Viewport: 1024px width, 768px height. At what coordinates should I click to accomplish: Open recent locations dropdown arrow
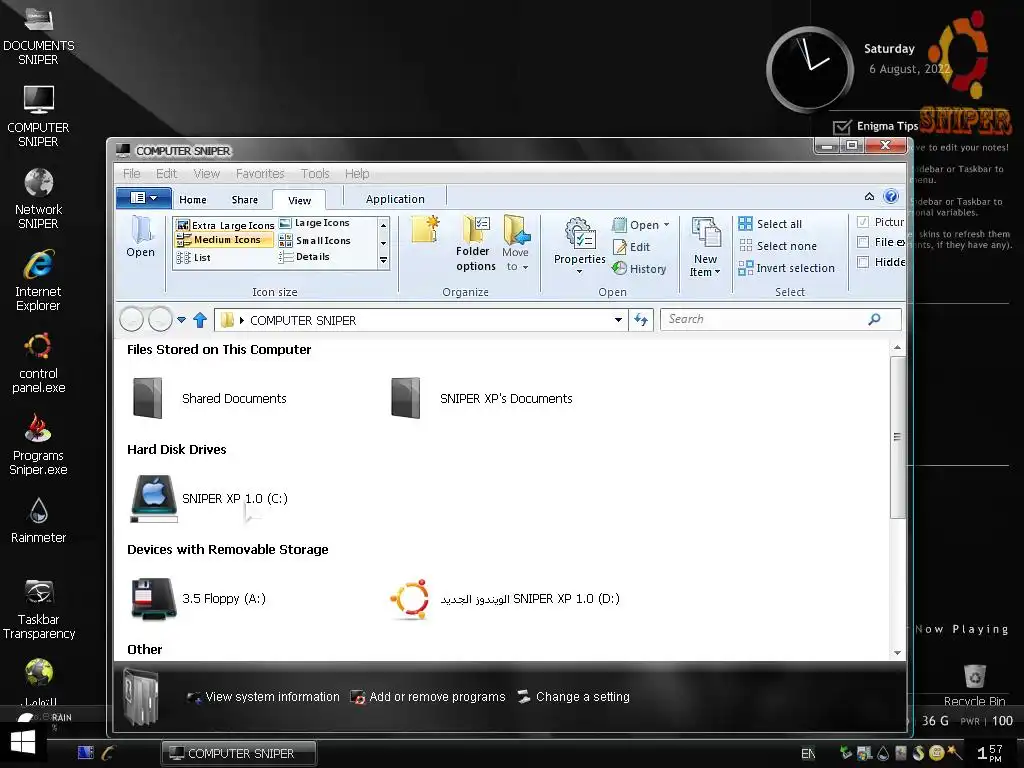(181, 320)
